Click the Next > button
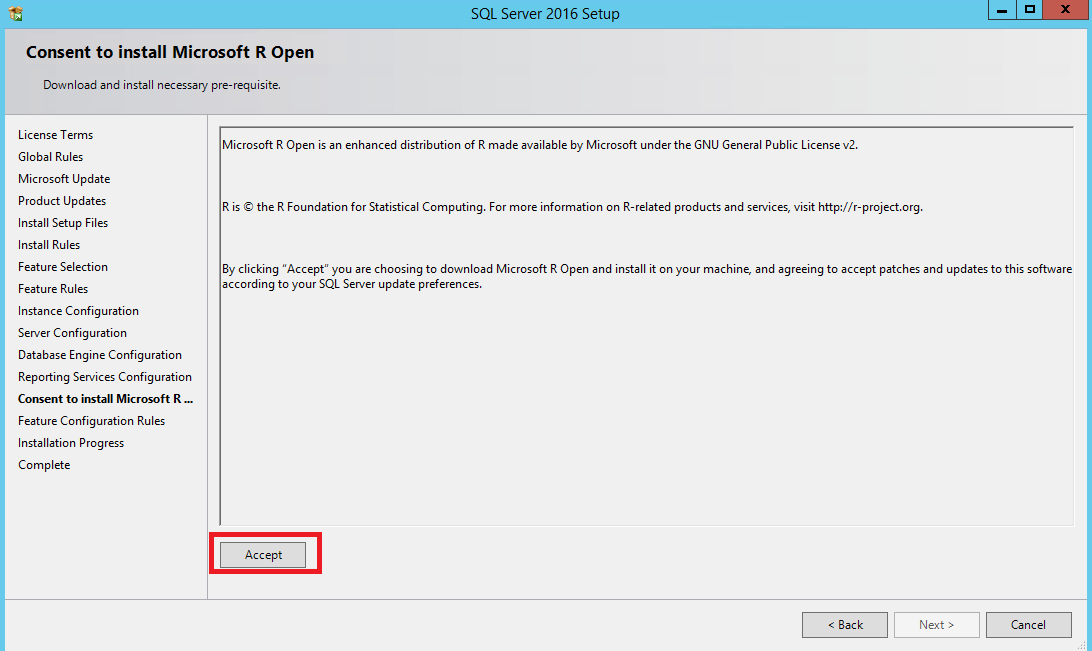Screen dimensions: 1092x651 coord(937,625)
